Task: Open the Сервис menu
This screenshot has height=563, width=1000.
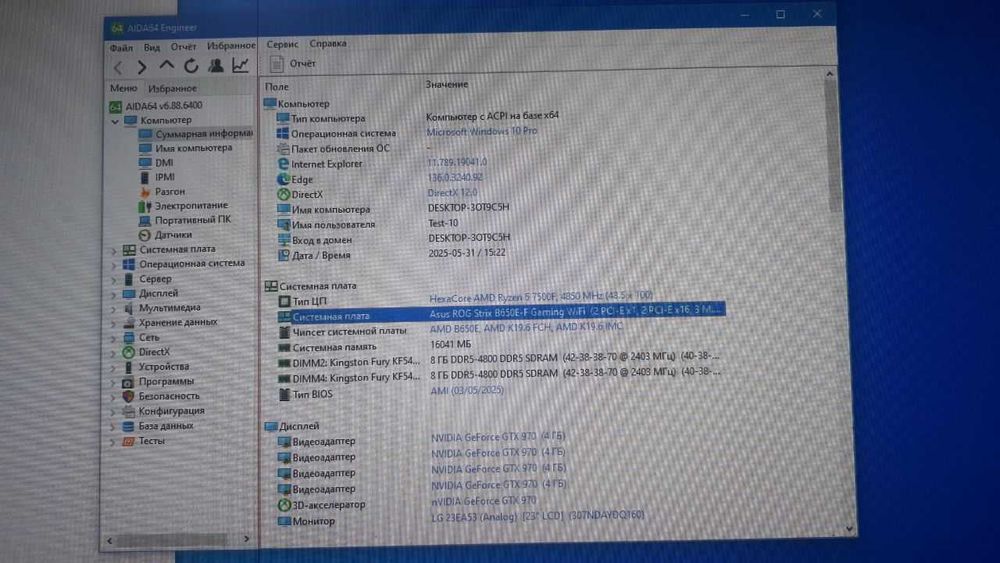Action: [283, 44]
